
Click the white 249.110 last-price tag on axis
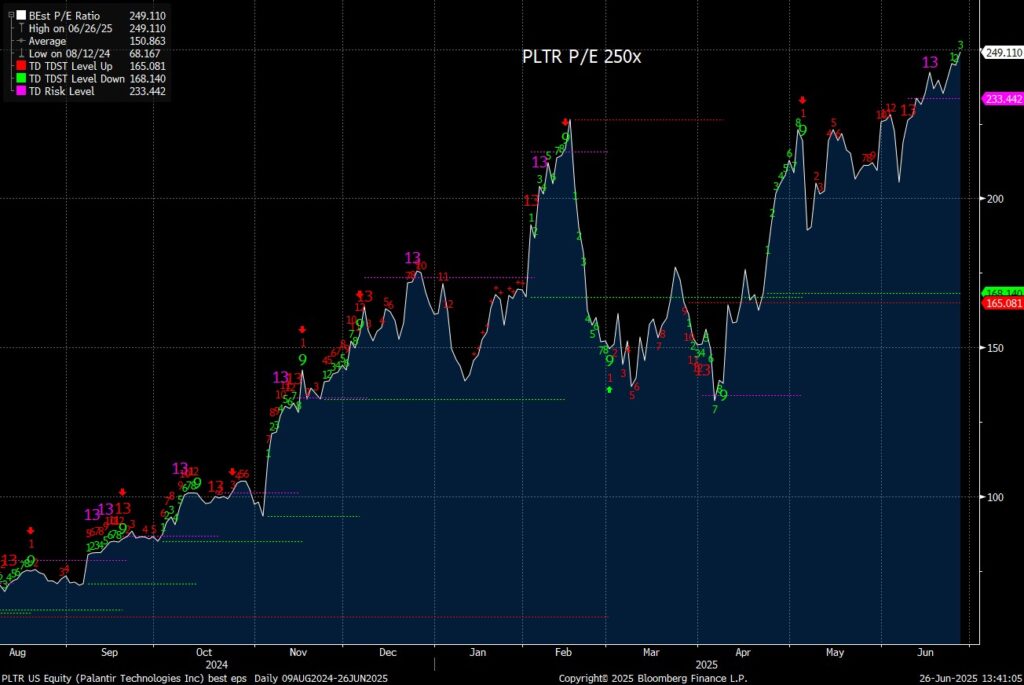pyautogui.click(x=1003, y=53)
